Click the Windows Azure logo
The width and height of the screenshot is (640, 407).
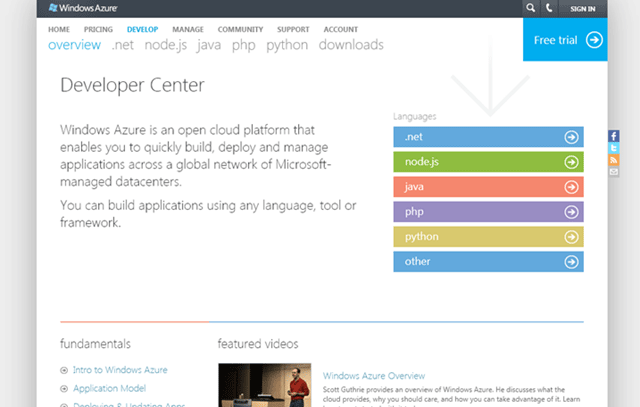point(83,8)
